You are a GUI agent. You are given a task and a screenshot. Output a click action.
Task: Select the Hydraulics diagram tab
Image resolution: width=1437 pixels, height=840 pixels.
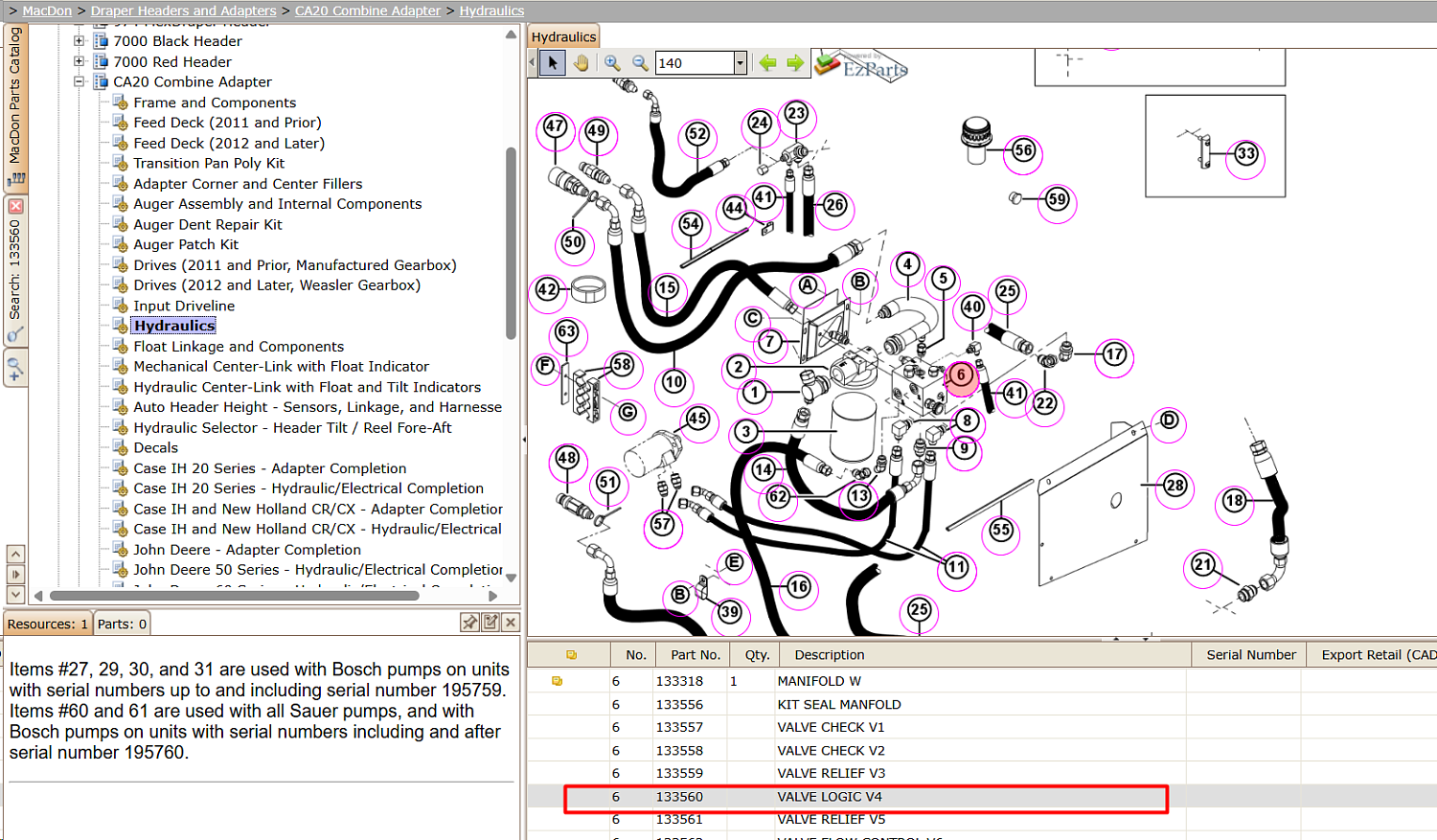(563, 36)
